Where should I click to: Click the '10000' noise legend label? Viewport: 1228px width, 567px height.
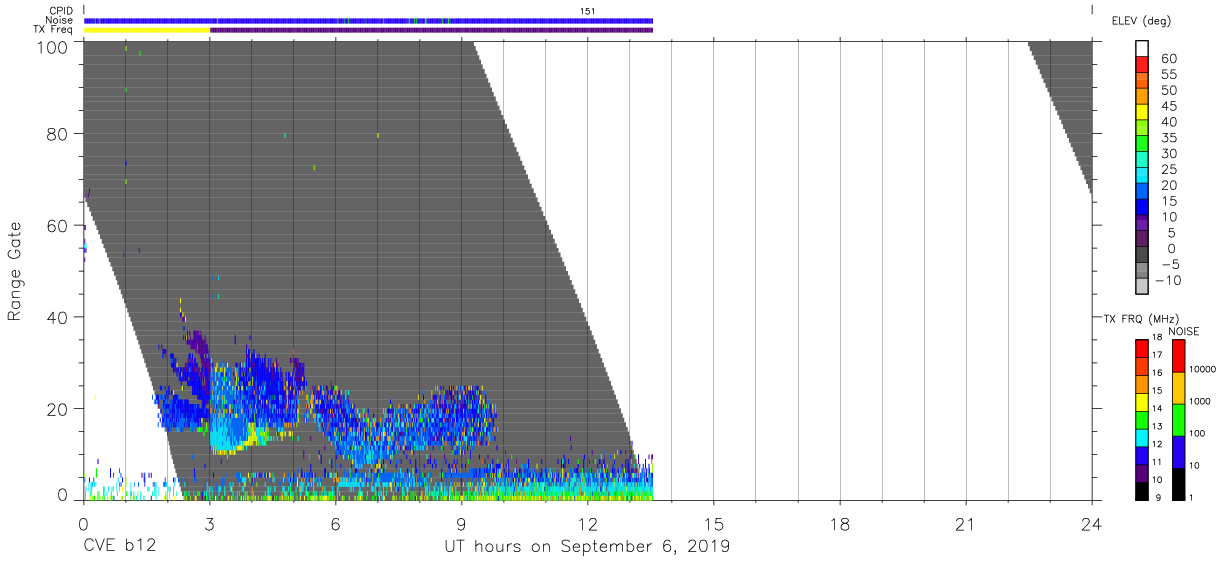pos(1202,369)
